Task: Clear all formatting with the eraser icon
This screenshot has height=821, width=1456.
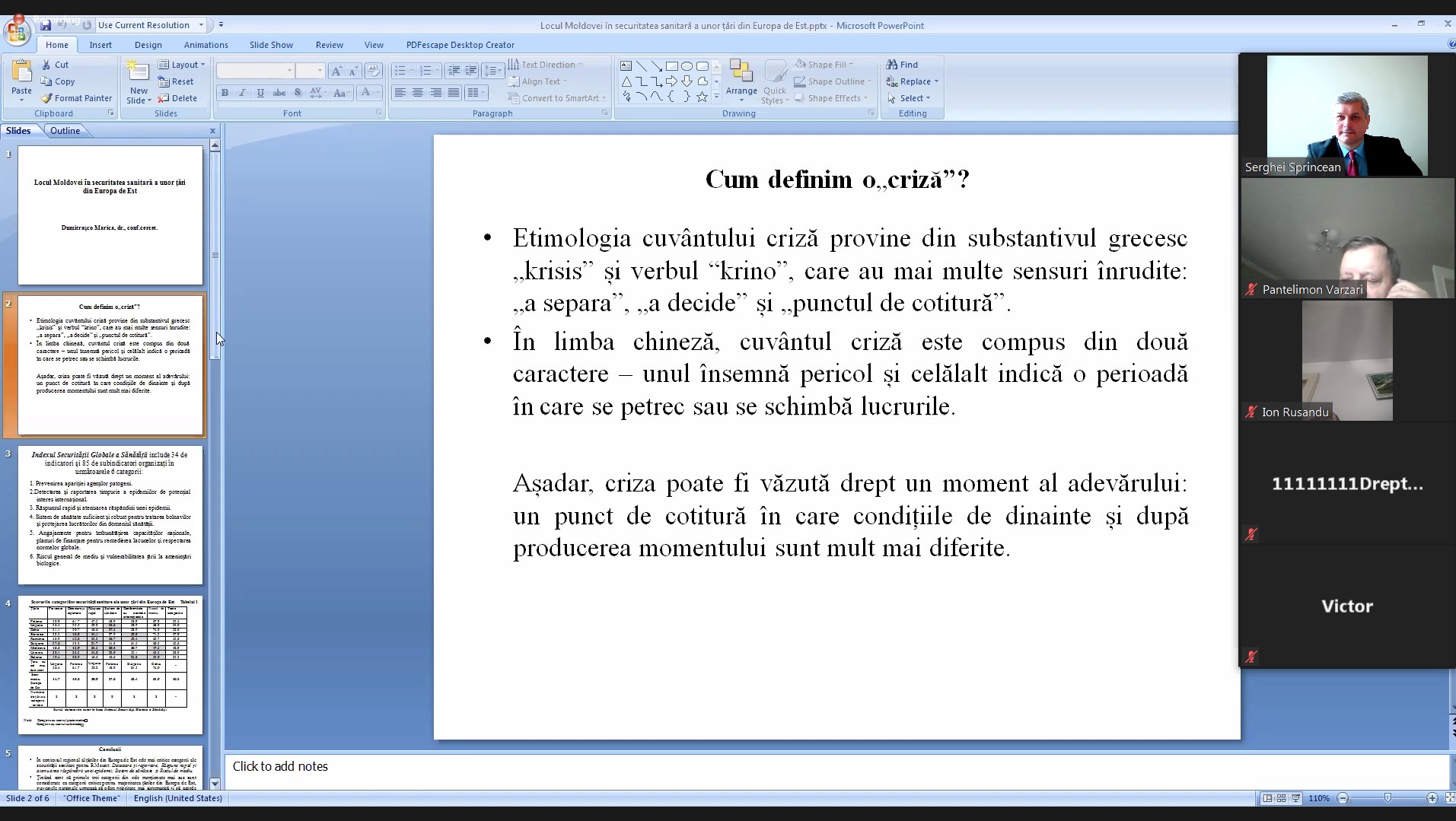Action: tap(373, 71)
